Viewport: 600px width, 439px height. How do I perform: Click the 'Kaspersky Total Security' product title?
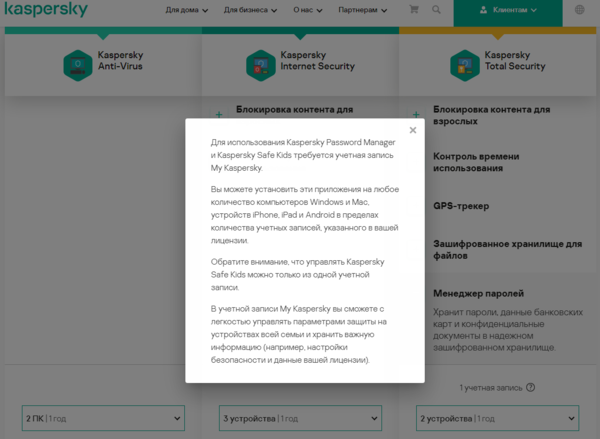point(515,60)
